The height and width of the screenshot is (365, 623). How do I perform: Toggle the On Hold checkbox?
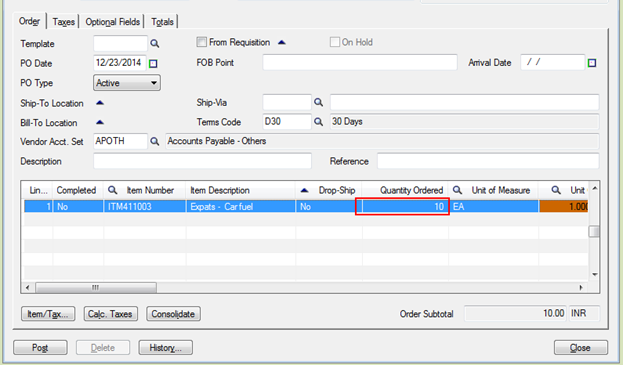pyautogui.click(x=335, y=42)
